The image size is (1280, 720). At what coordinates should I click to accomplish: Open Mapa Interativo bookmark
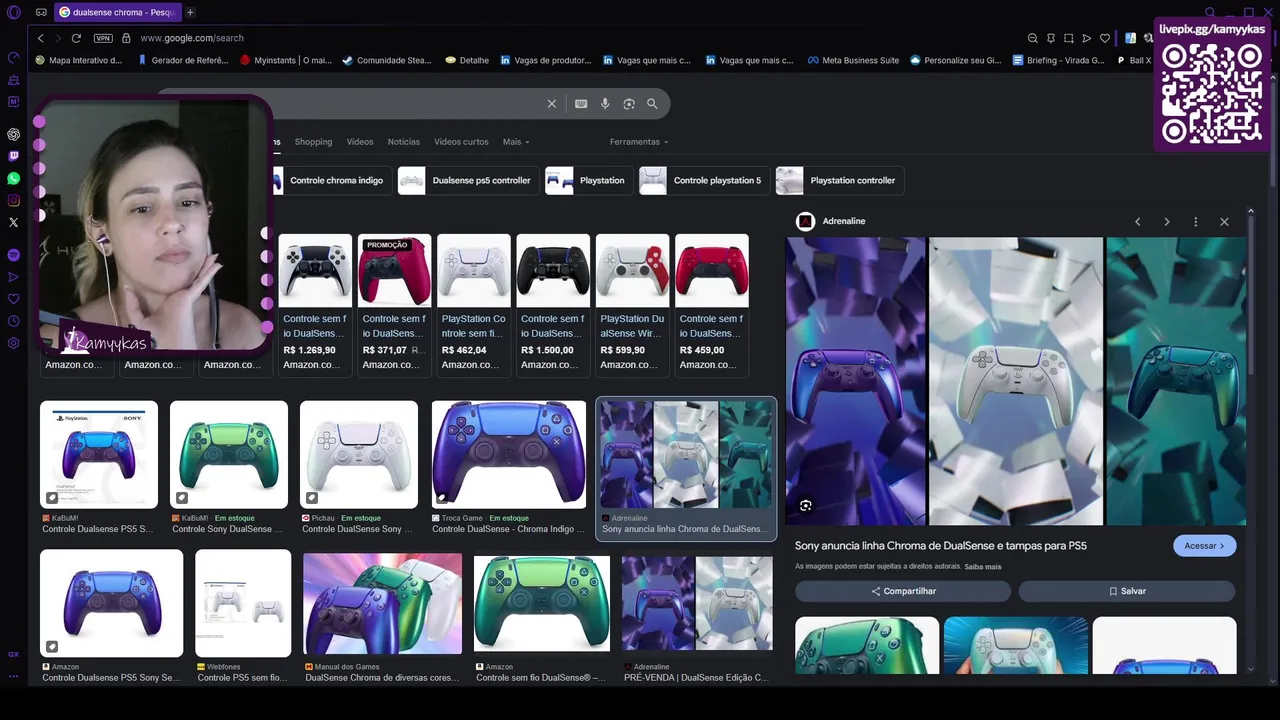click(x=79, y=60)
